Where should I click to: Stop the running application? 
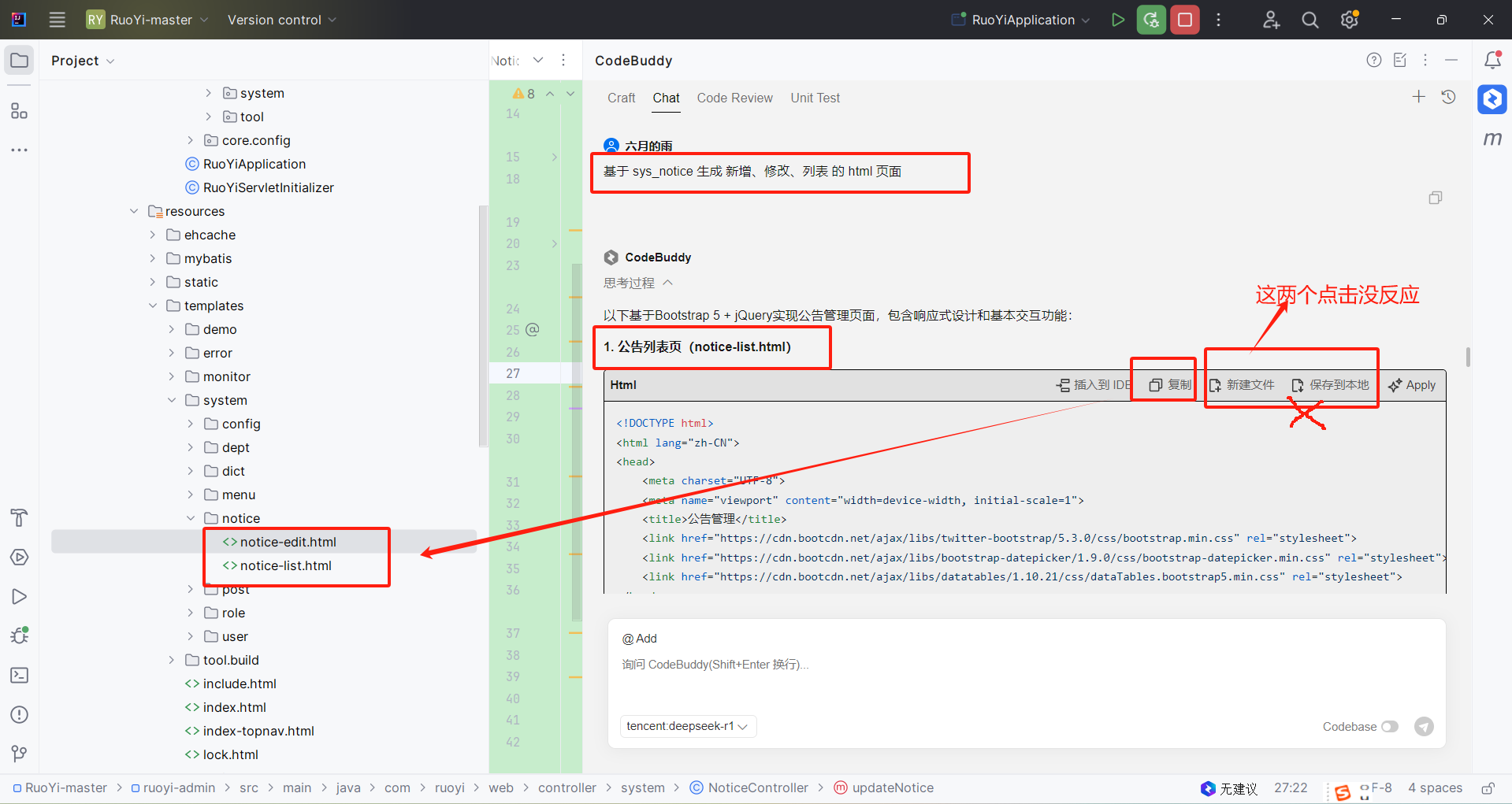pos(1184,20)
